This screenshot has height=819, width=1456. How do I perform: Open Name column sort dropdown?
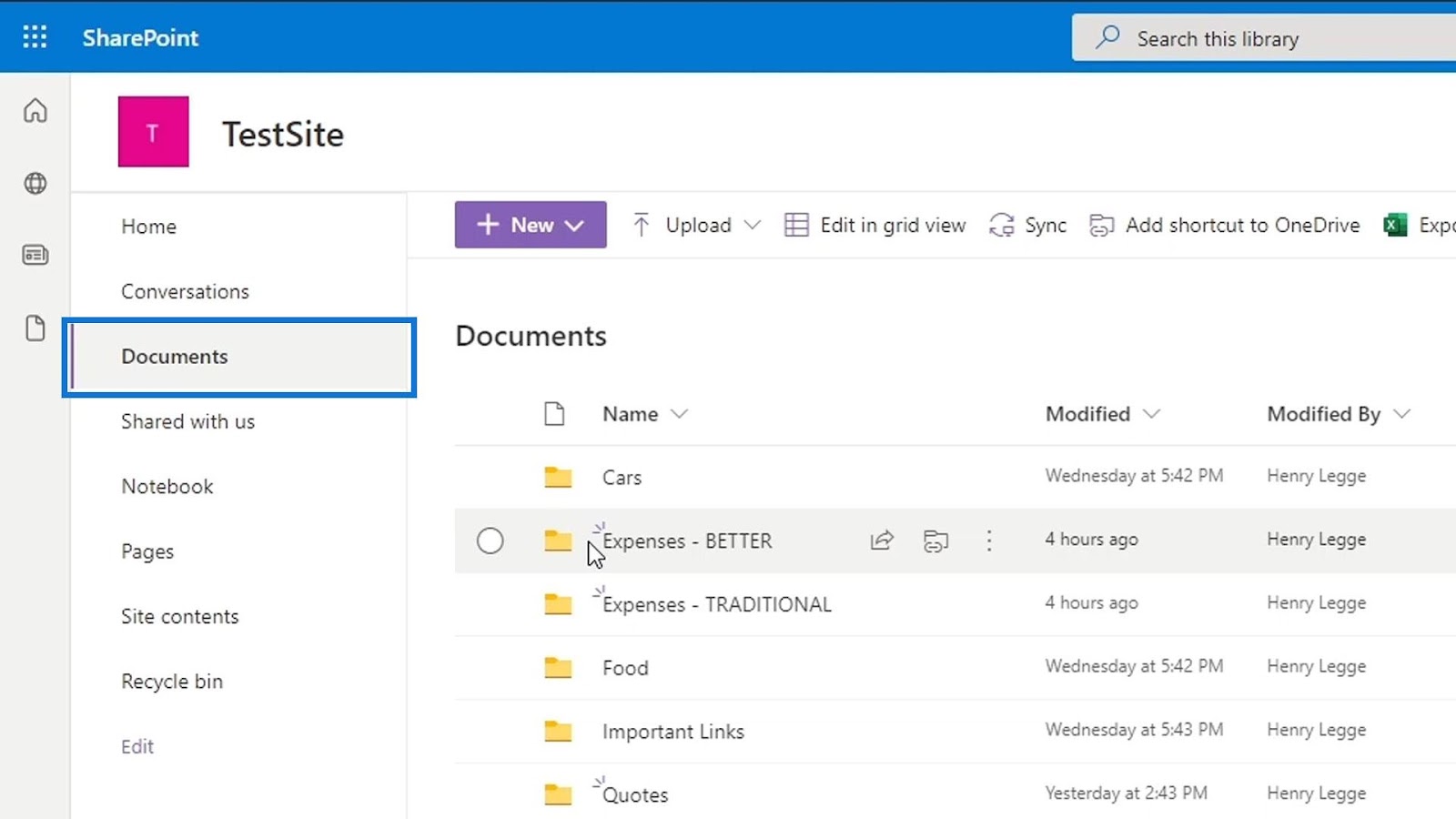pyautogui.click(x=645, y=414)
